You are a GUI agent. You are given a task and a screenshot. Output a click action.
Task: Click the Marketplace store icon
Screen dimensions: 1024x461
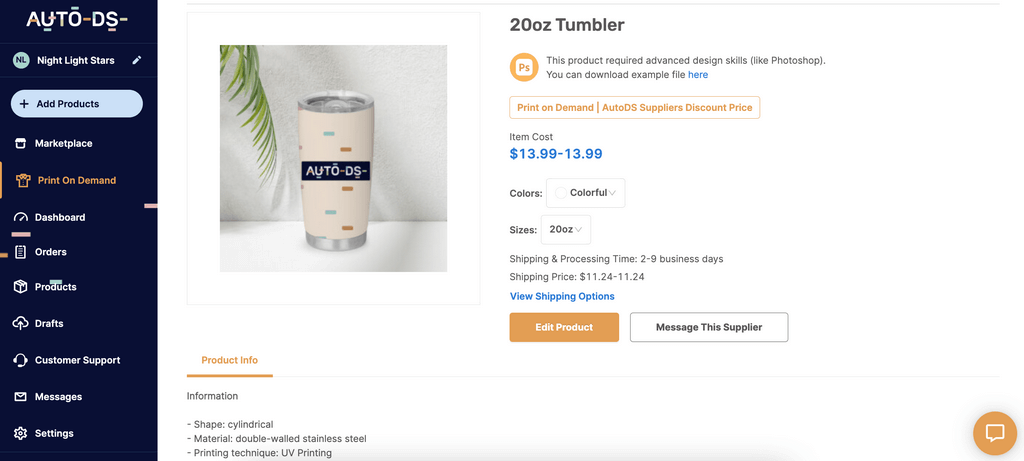point(20,143)
